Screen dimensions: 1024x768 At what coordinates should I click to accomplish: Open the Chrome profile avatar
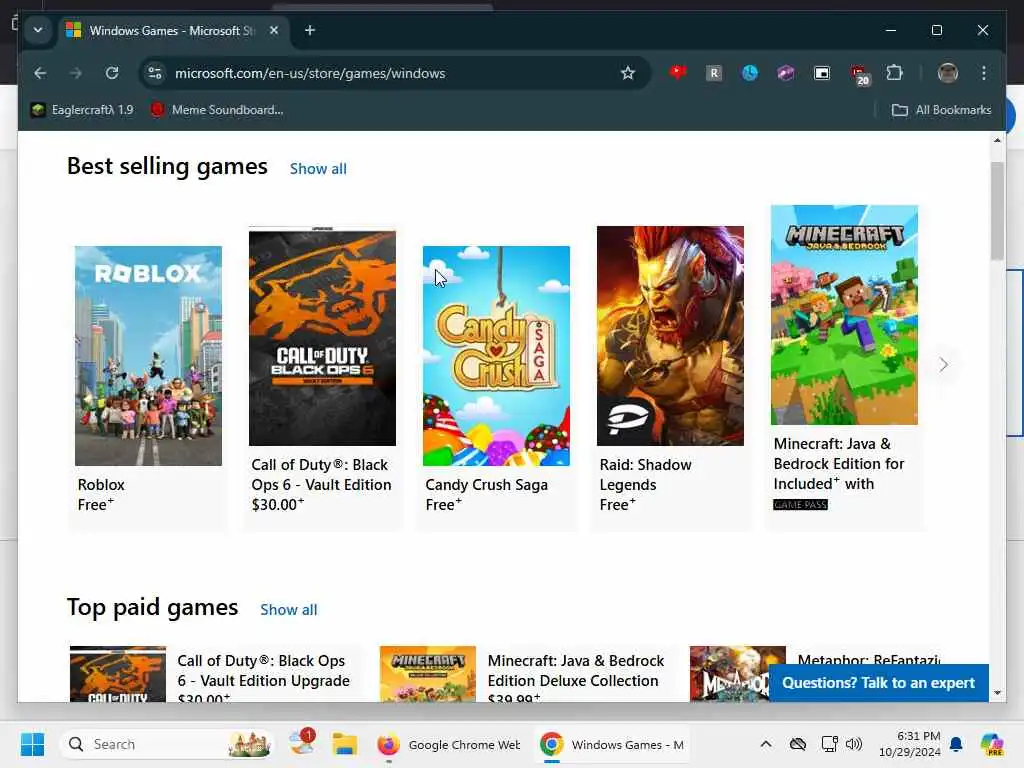tap(948, 73)
